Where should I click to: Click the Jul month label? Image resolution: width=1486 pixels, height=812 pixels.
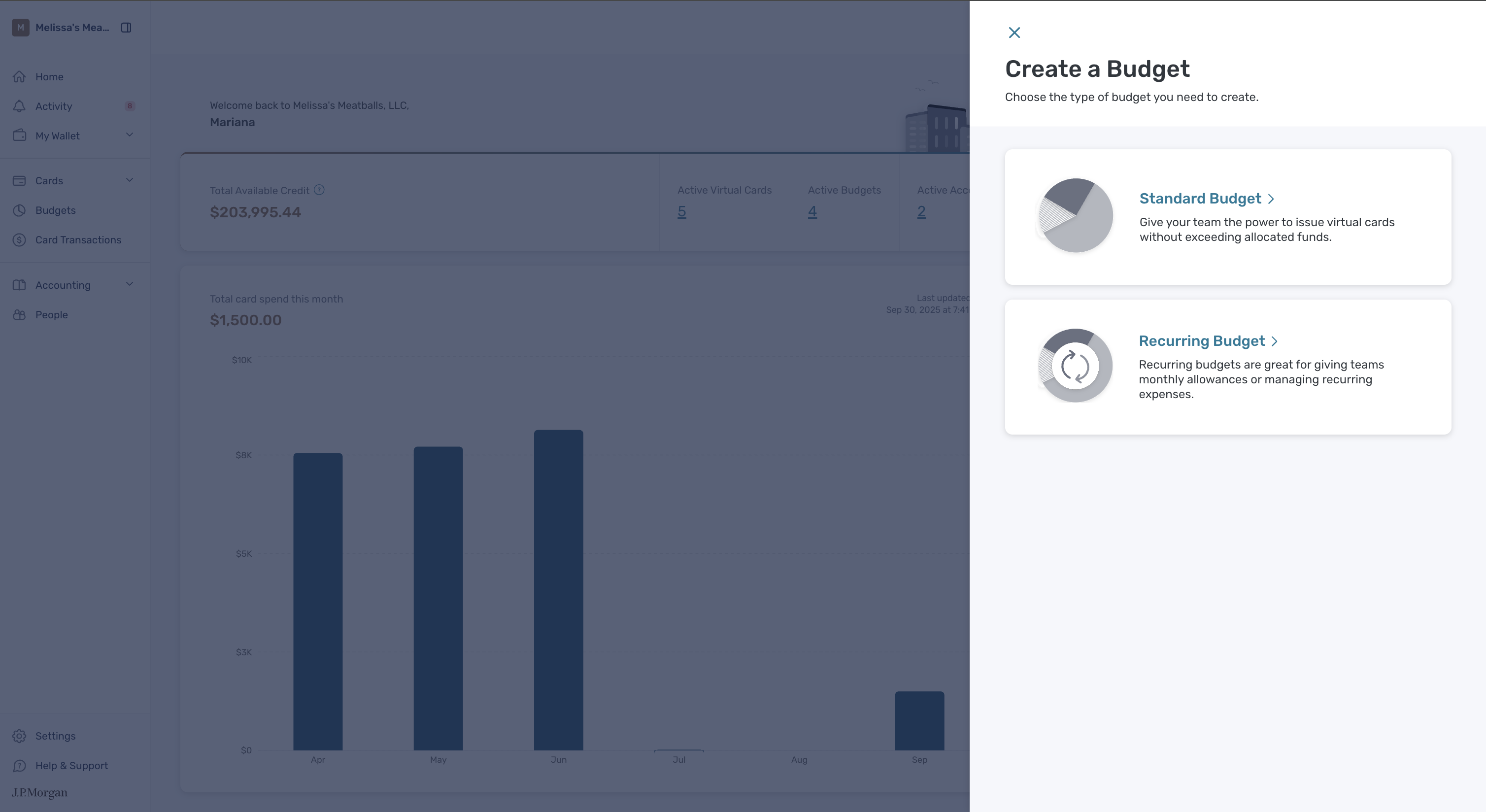point(679,759)
